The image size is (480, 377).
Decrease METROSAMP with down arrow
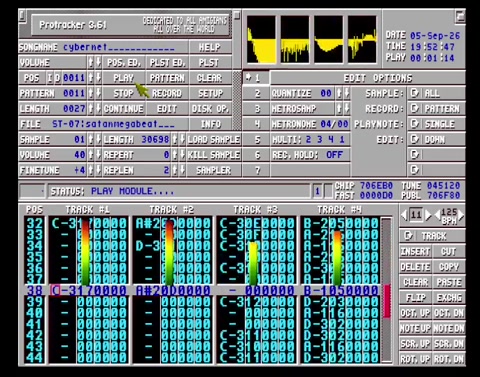347,109
